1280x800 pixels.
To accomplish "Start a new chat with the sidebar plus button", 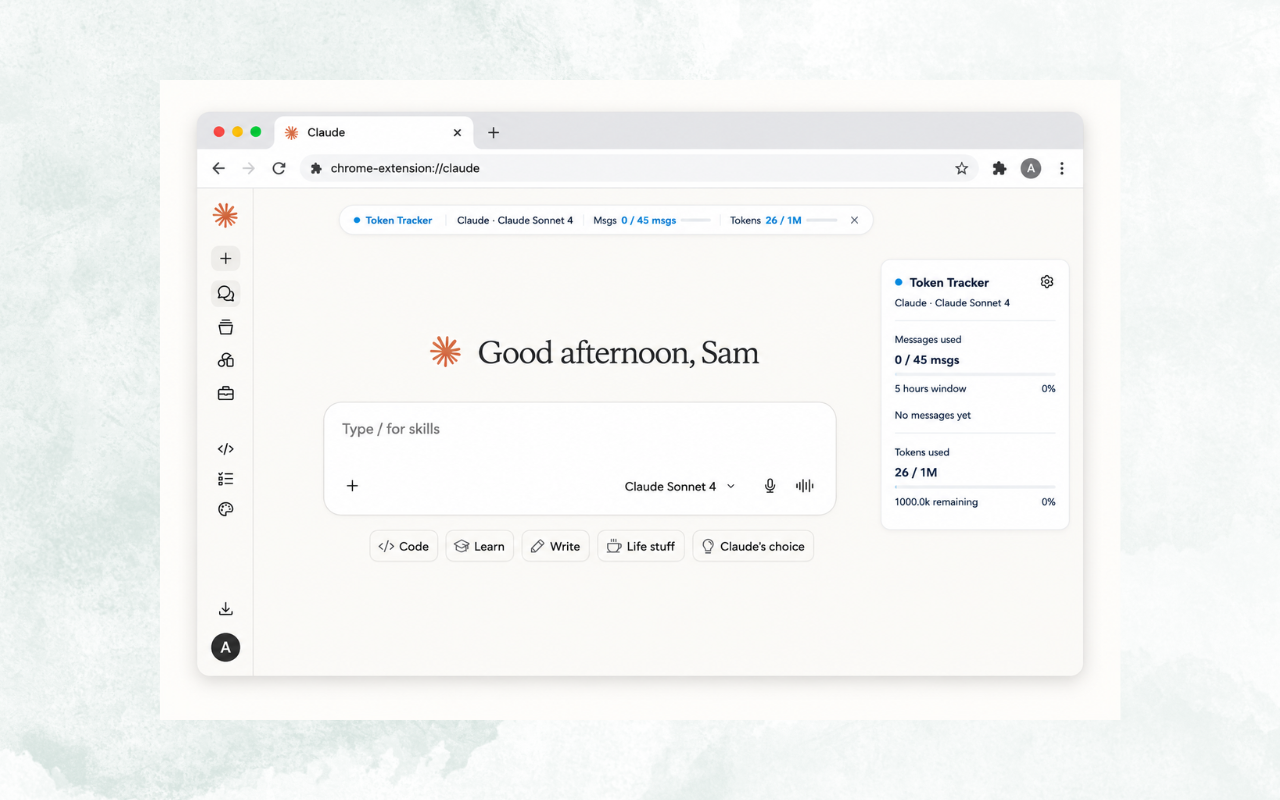I will click(x=226, y=258).
